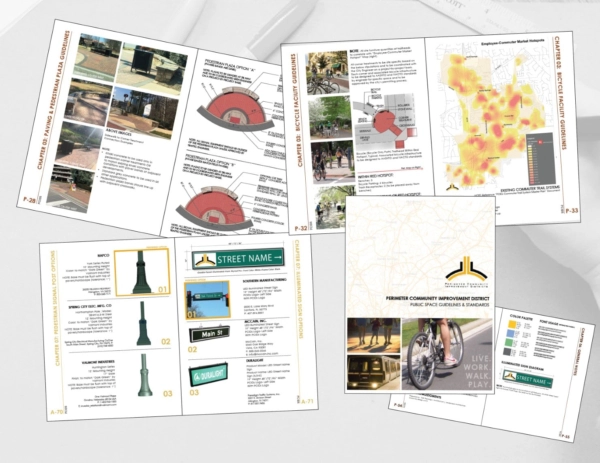Click the dark gray heat map legend box
600x463 pixels.
540,159
